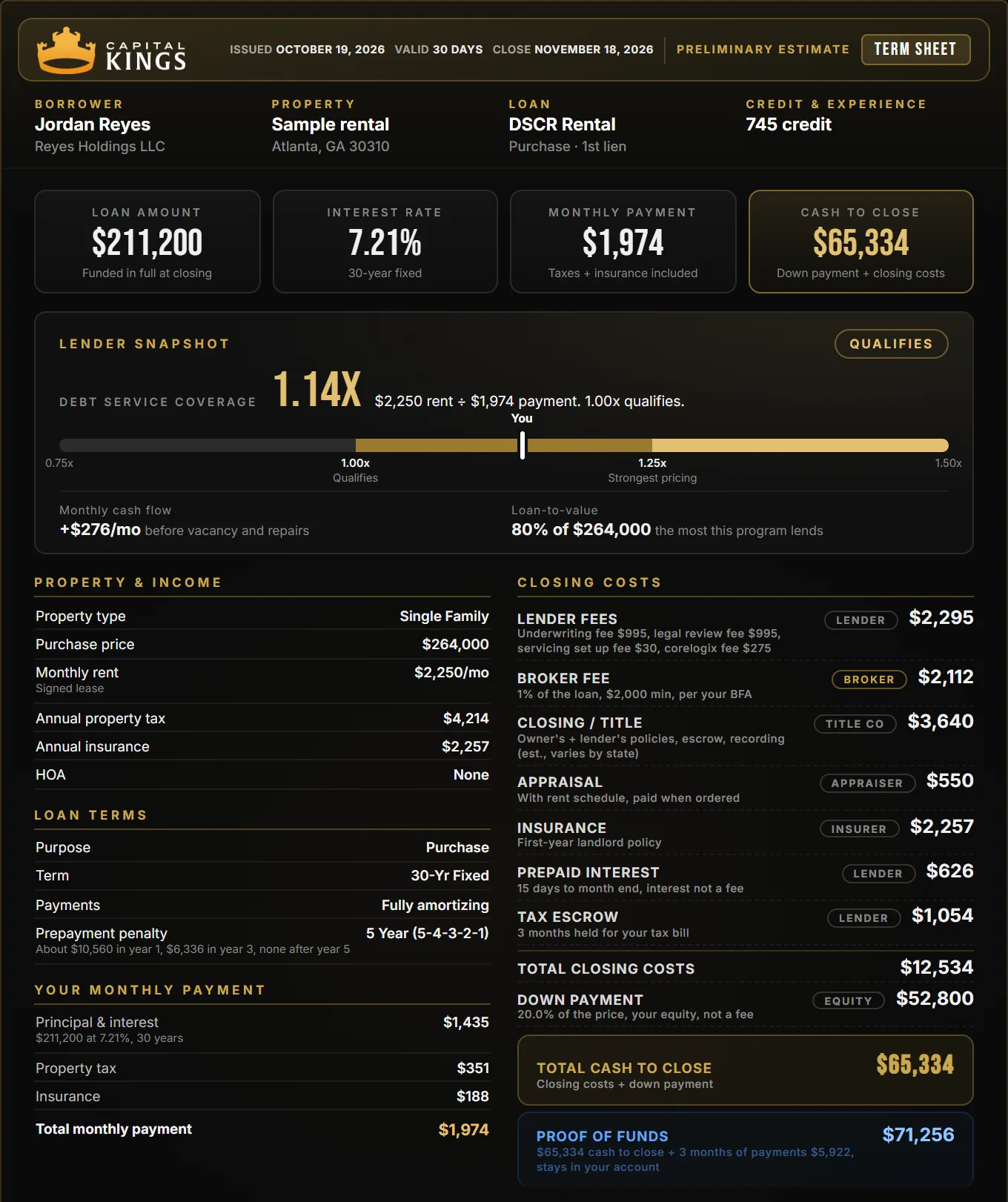
Task: Click the QUALIFIES status badge
Action: 891,344
